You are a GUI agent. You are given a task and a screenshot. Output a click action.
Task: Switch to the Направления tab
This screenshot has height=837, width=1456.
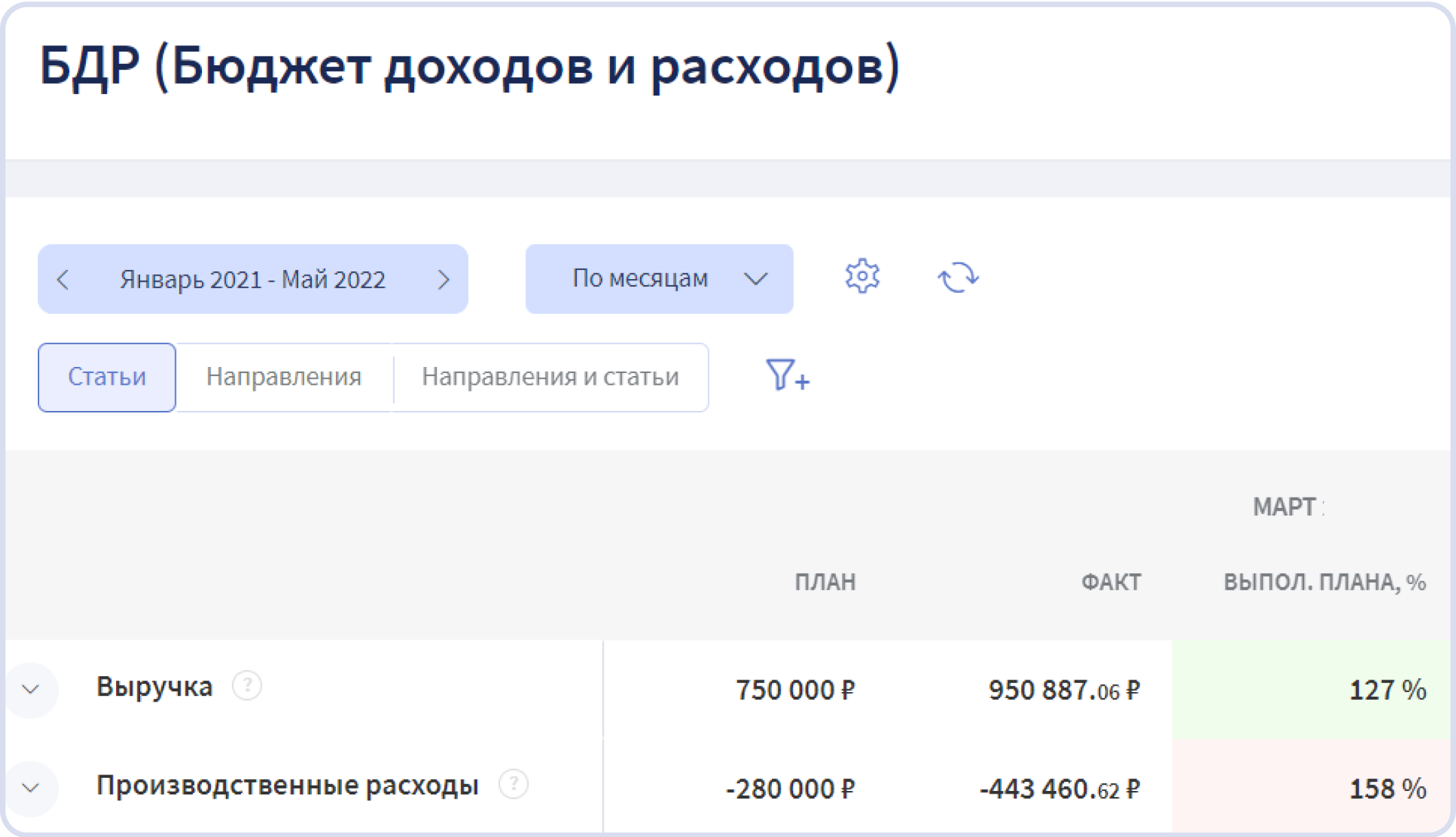coord(284,377)
